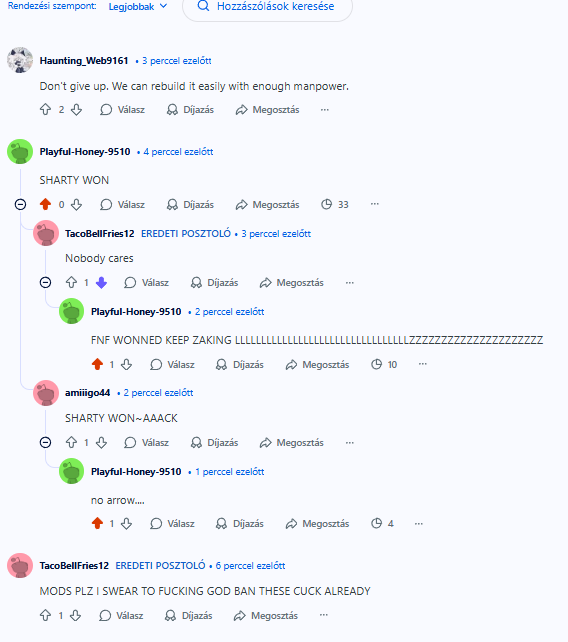568x642 pixels.
Task: Open ellipsis menu on "SHARTY WON~AAACK" comment
Action: click(x=349, y=443)
